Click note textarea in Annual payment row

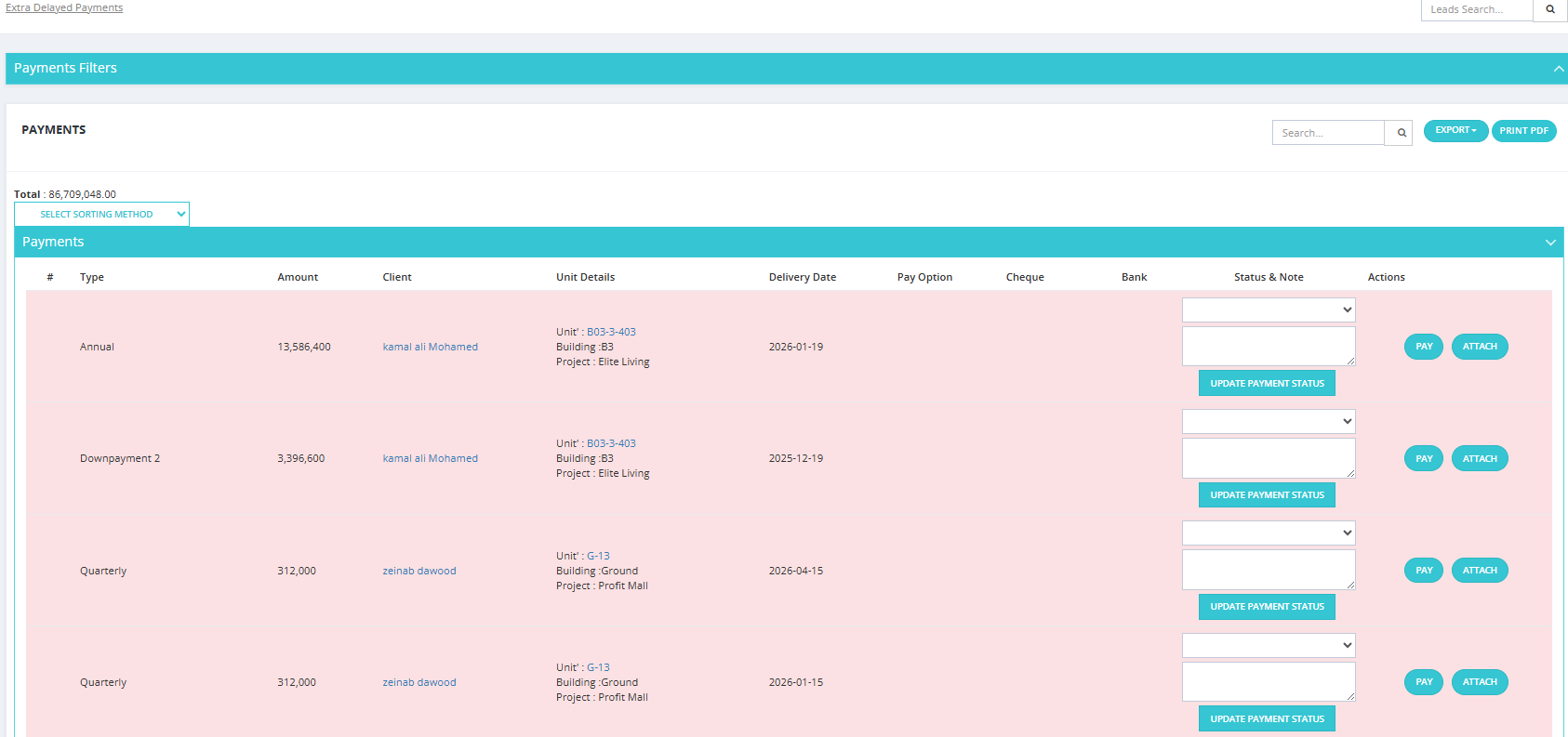tap(1269, 346)
